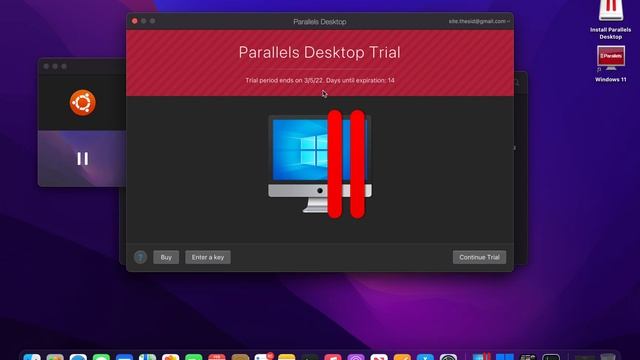Viewport: 640px width, 360px height.
Task: Open Messages in the Dock
Action: 101,357
